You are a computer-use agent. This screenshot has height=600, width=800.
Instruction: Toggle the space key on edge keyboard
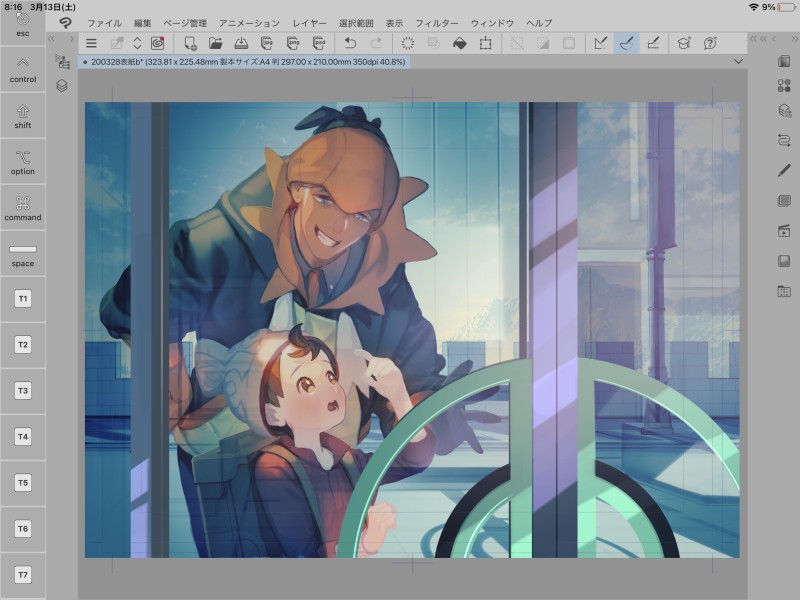pos(23,254)
